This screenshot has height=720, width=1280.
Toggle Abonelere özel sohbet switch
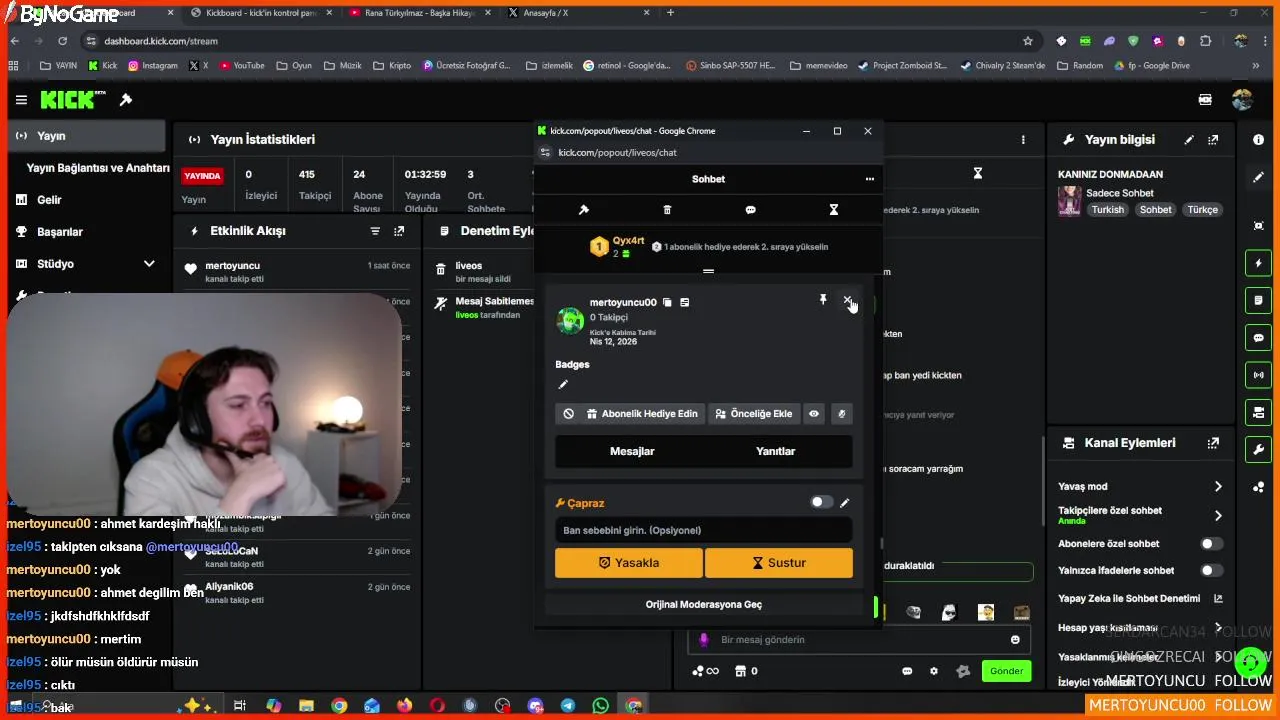pos(1211,544)
